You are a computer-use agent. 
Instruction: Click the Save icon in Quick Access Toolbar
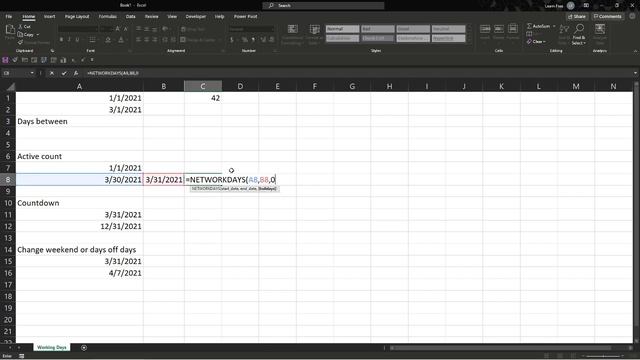click(x=5, y=60)
